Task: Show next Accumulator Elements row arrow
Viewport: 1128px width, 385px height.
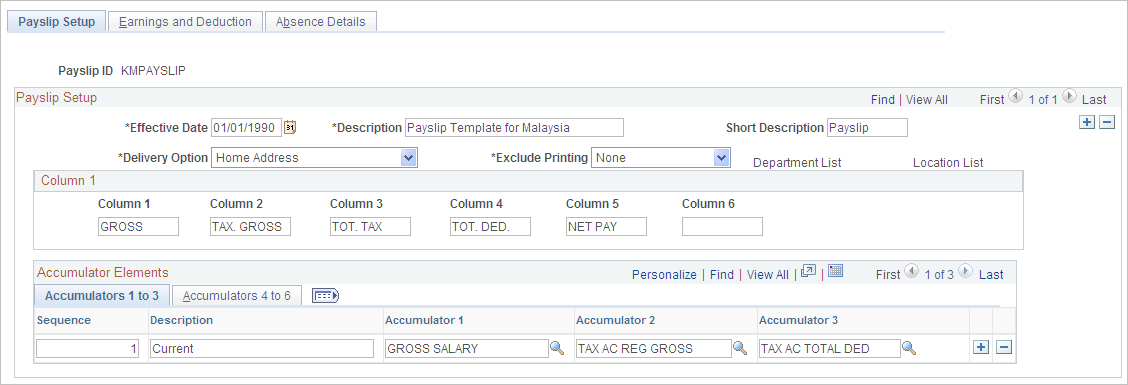Action: click(x=965, y=271)
